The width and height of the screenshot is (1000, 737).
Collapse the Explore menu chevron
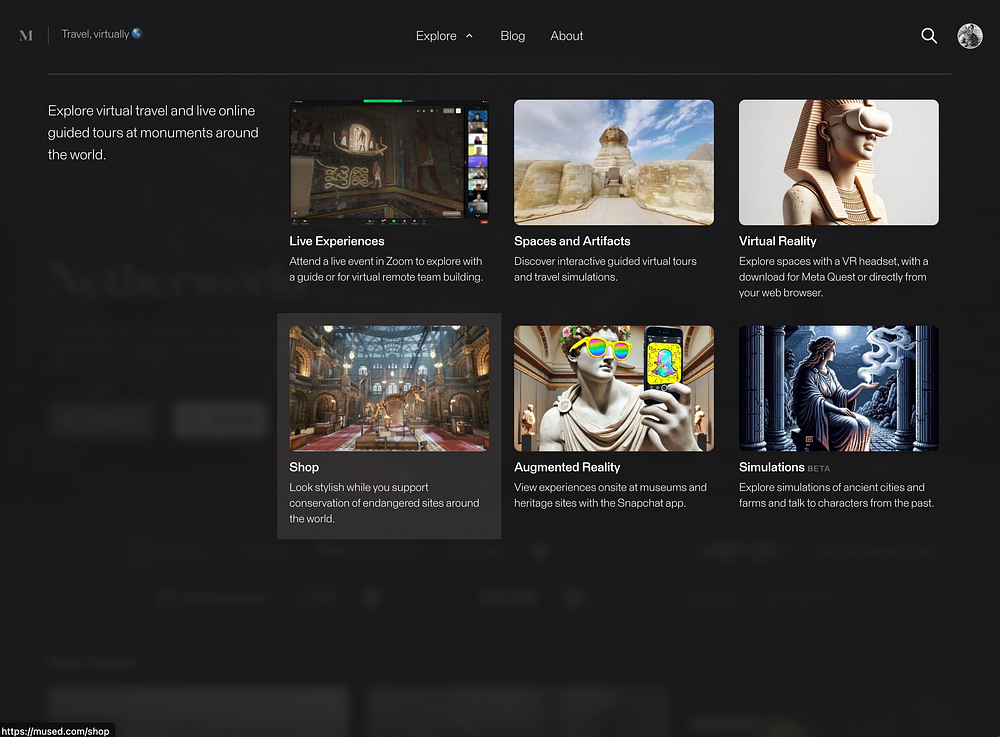click(469, 36)
